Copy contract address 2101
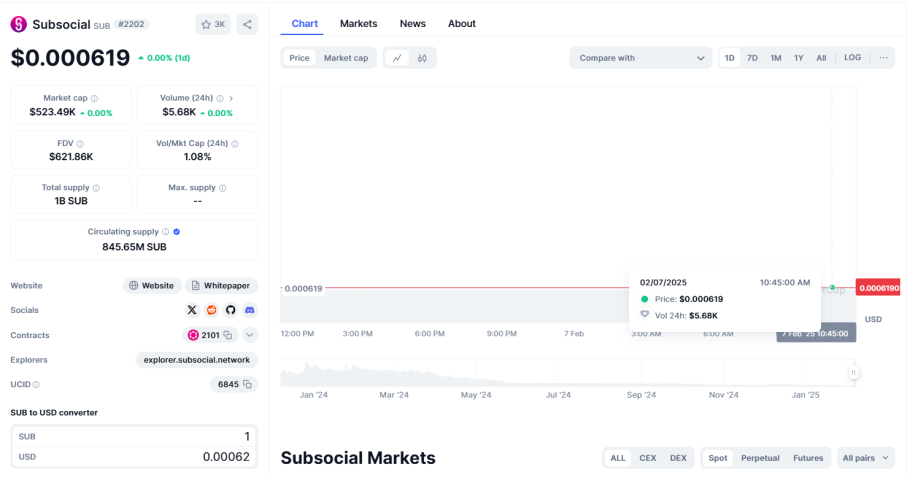The image size is (907, 478). click(228, 335)
